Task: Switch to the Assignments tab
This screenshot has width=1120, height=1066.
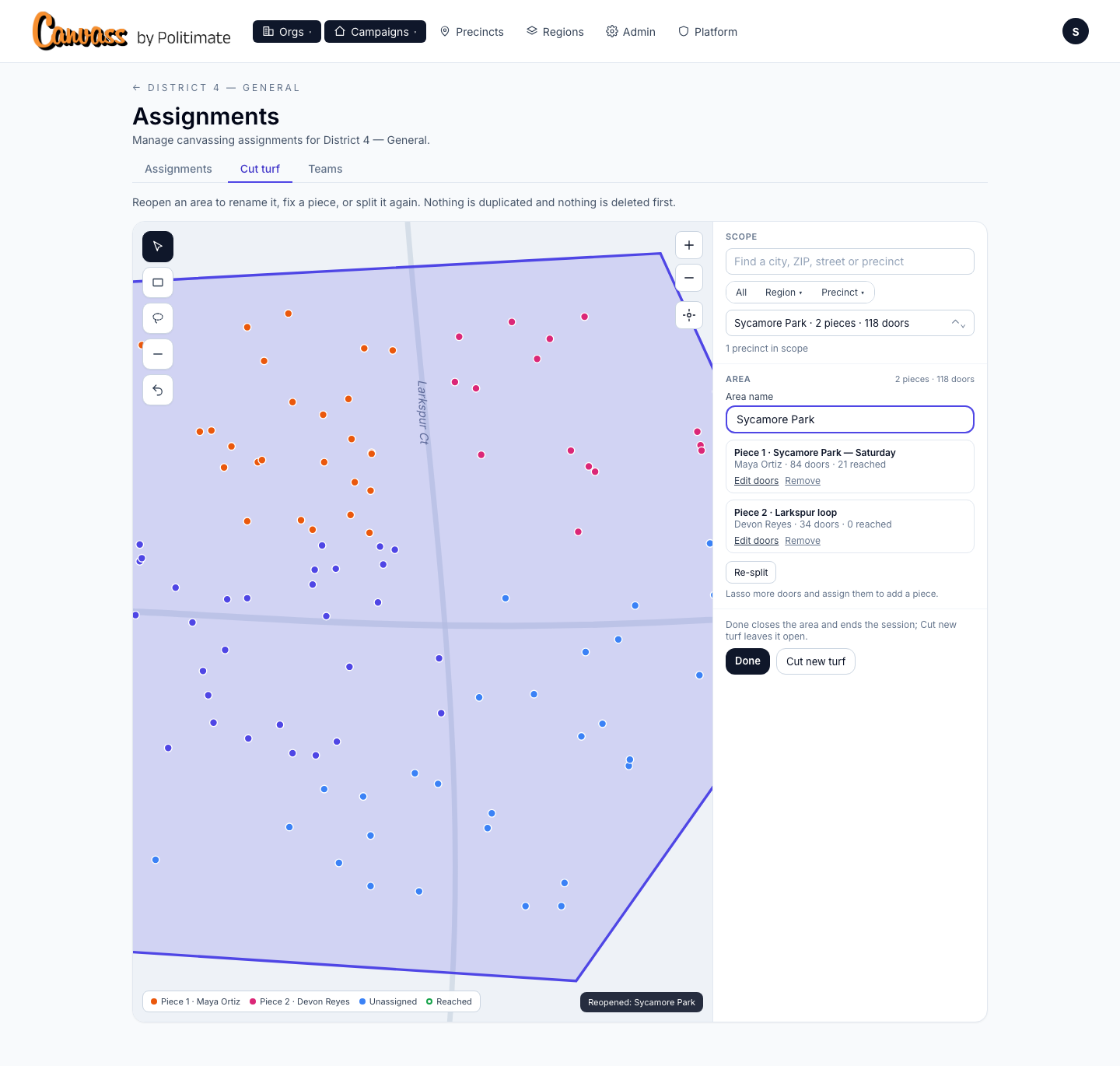Action: tap(178, 169)
